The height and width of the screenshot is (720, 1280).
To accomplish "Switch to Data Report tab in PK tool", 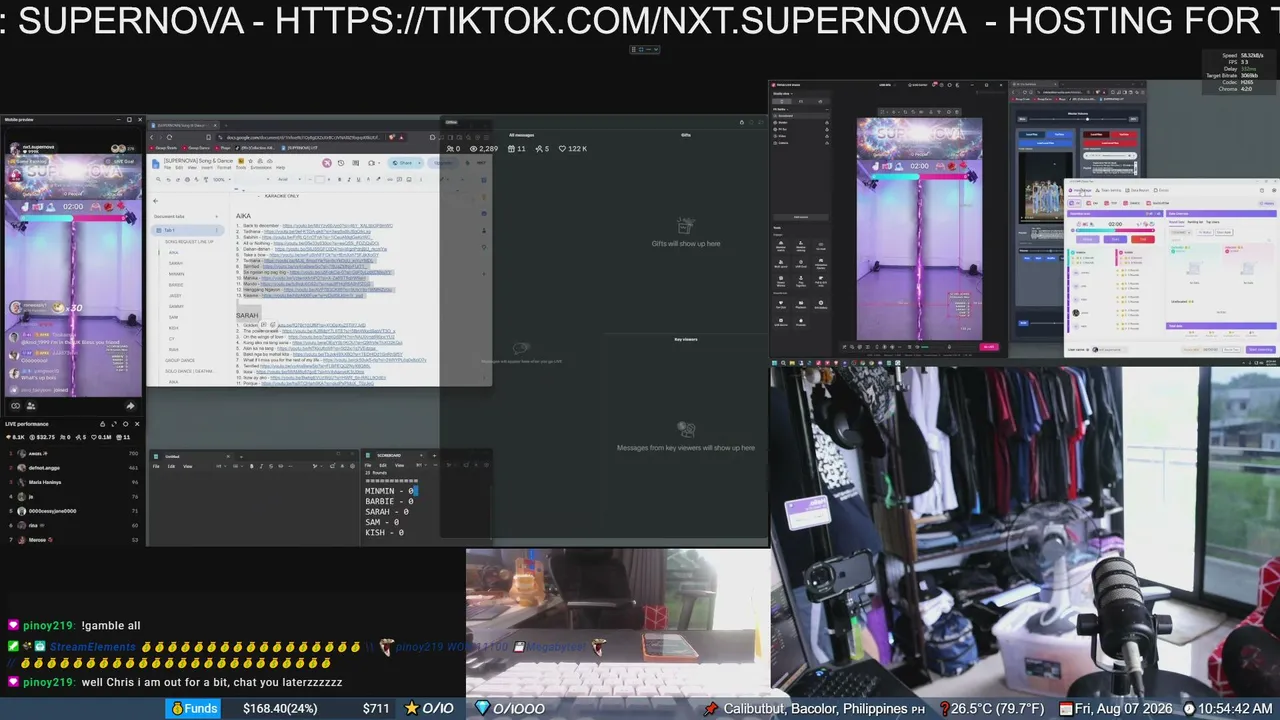I will (1139, 190).
